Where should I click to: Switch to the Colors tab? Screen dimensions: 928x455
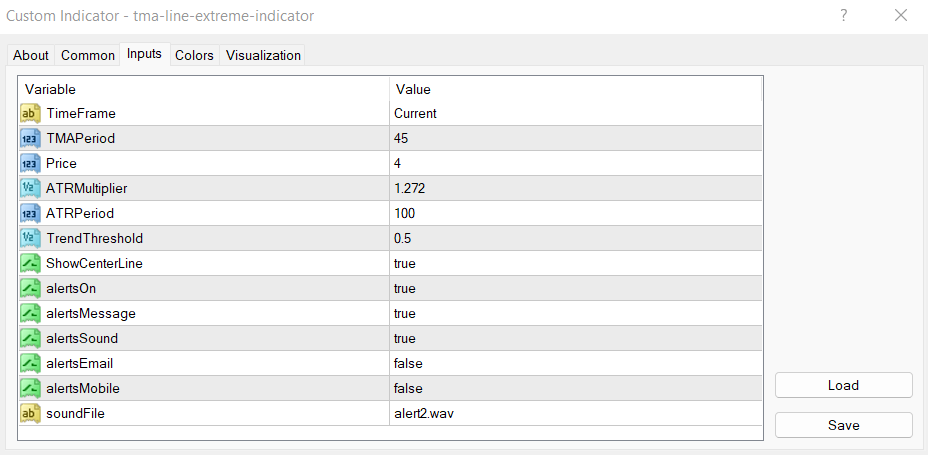(x=194, y=55)
